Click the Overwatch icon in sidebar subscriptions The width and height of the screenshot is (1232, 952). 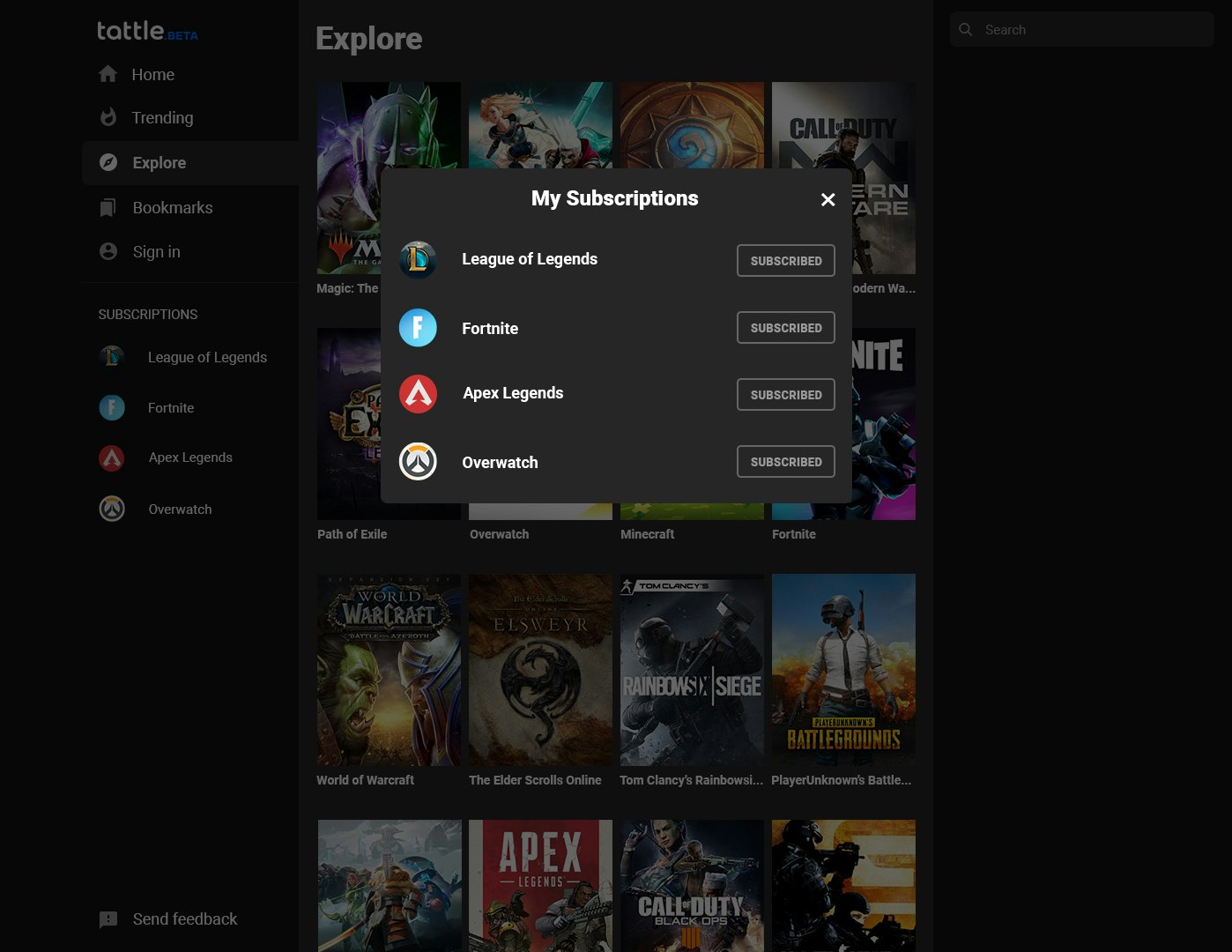[x=112, y=509]
